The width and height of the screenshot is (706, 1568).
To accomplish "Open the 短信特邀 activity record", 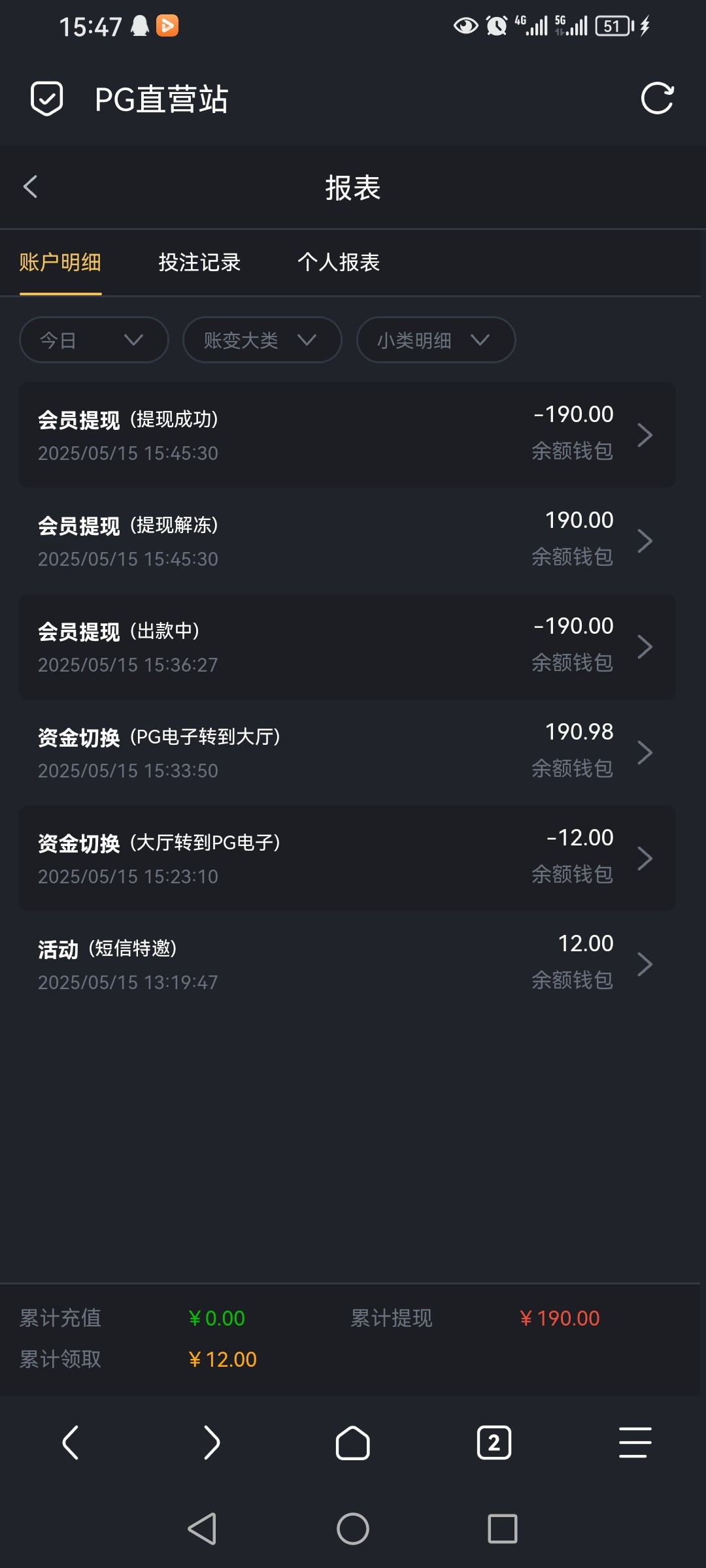I will (x=347, y=964).
